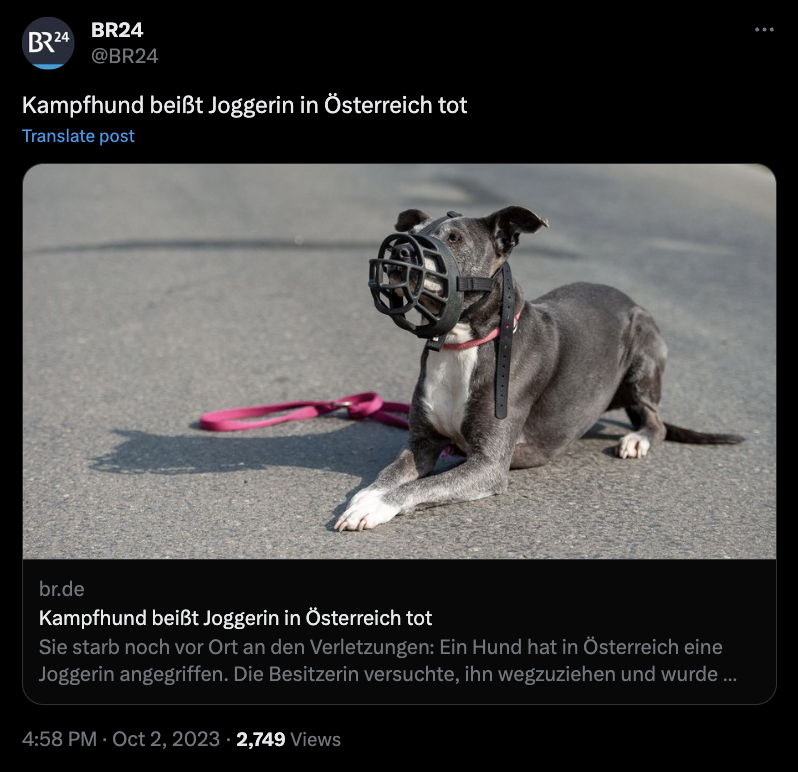This screenshot has width=798, height=772.
Task: Open the link card's bold article title
Action: coord(235,618)
